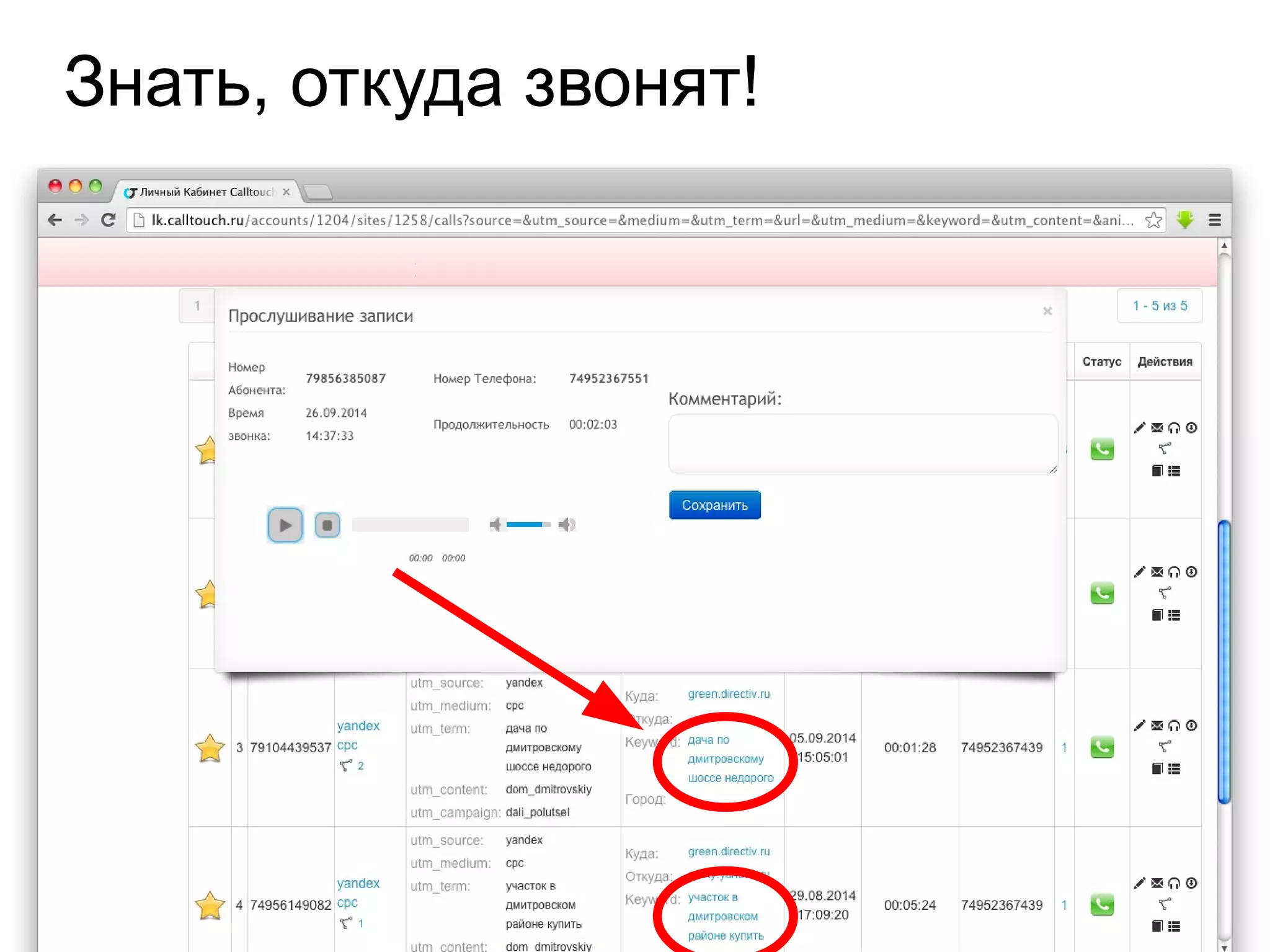This screenshot has height=952, width=1270.
Task: Open the yandex source link for 74956149082
Action: [358, 883]
